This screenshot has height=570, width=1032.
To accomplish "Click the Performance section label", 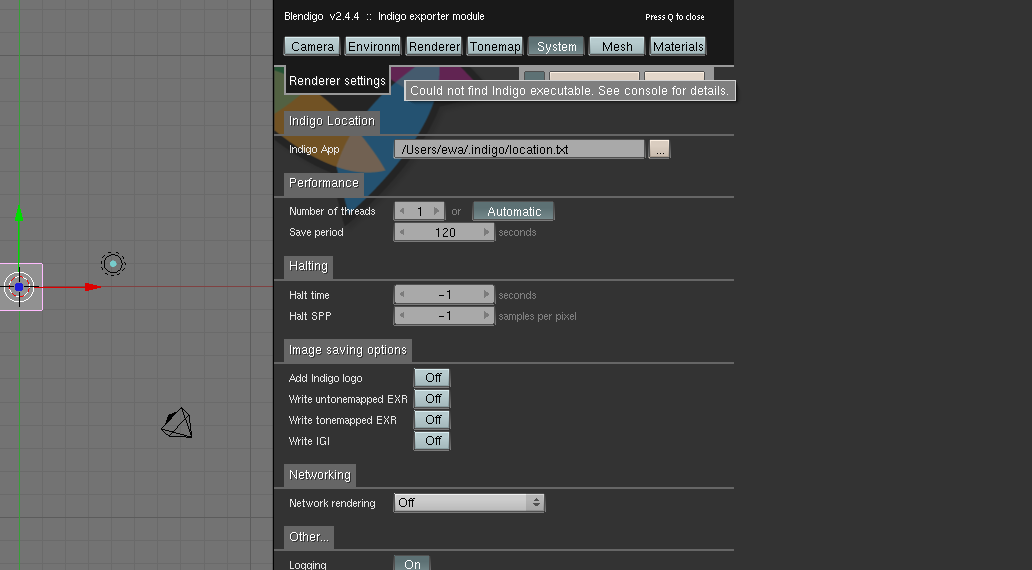I will tap(324, 183).
